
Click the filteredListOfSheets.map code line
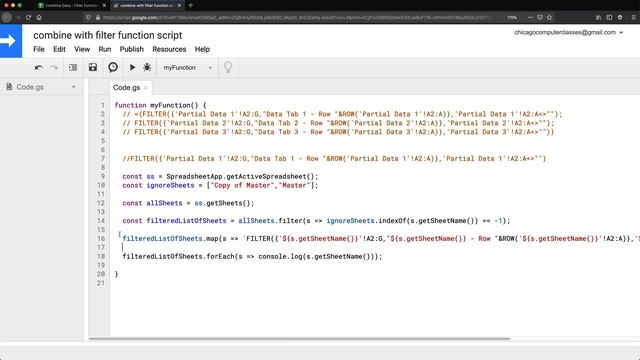(x=381, y=239)
